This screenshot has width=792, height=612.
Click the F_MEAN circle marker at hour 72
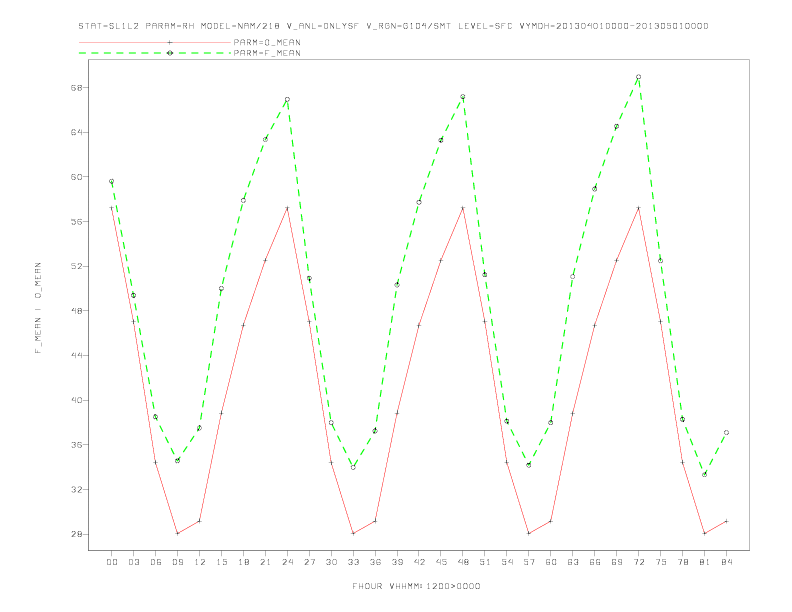point(638,77)
